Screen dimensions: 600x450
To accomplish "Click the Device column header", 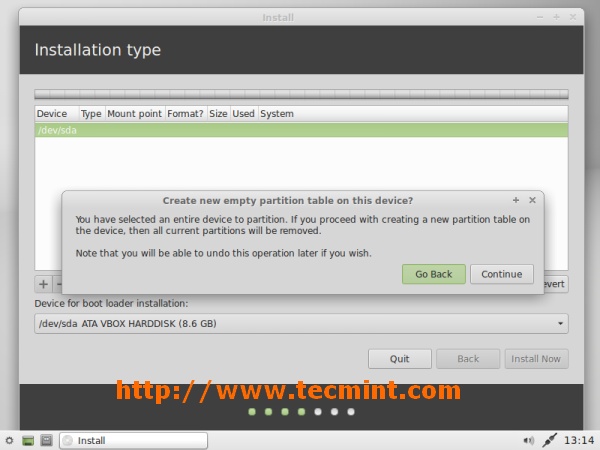I will [x=56, y=114].
